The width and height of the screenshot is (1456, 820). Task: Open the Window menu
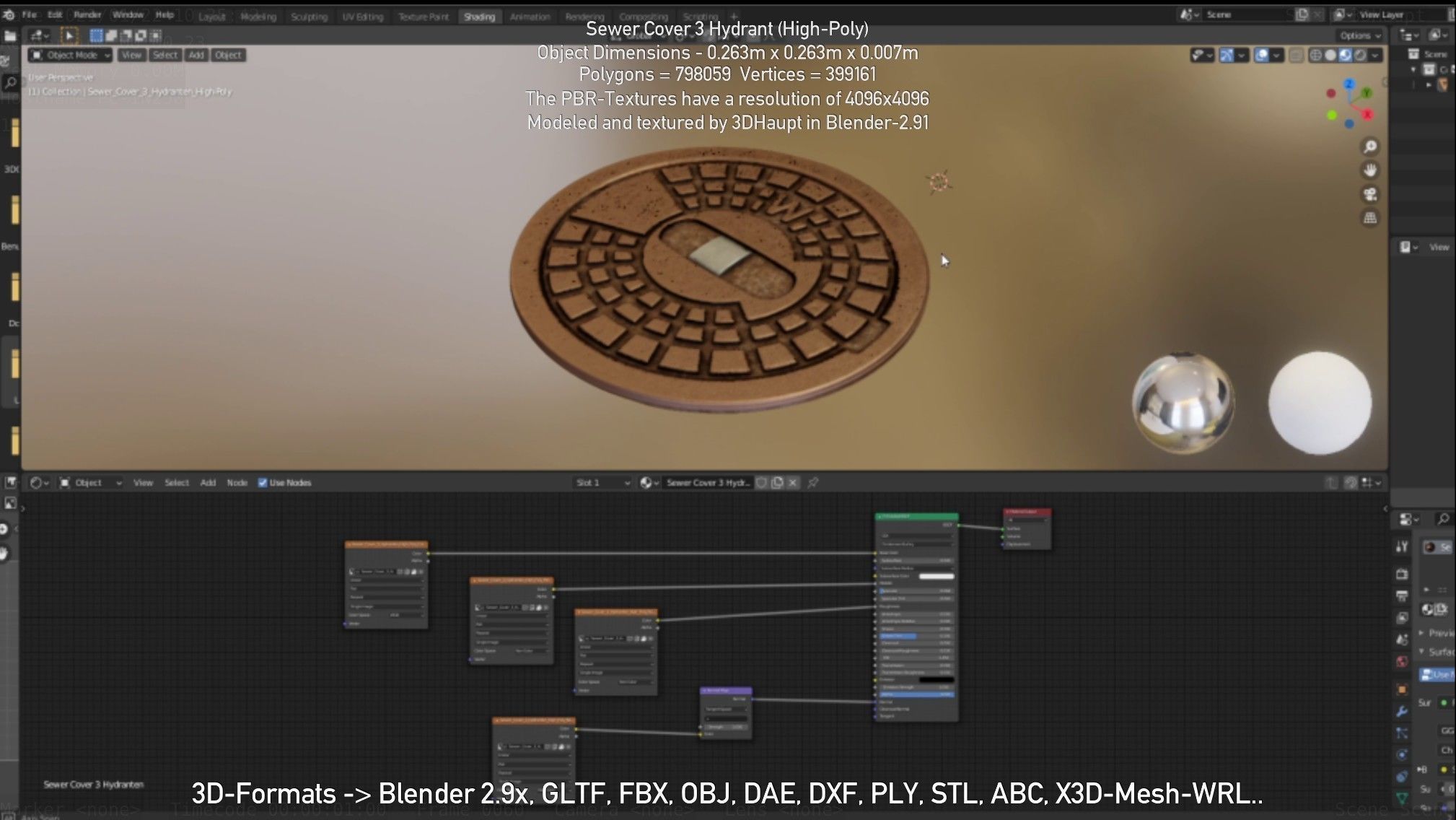coord(128,14)
